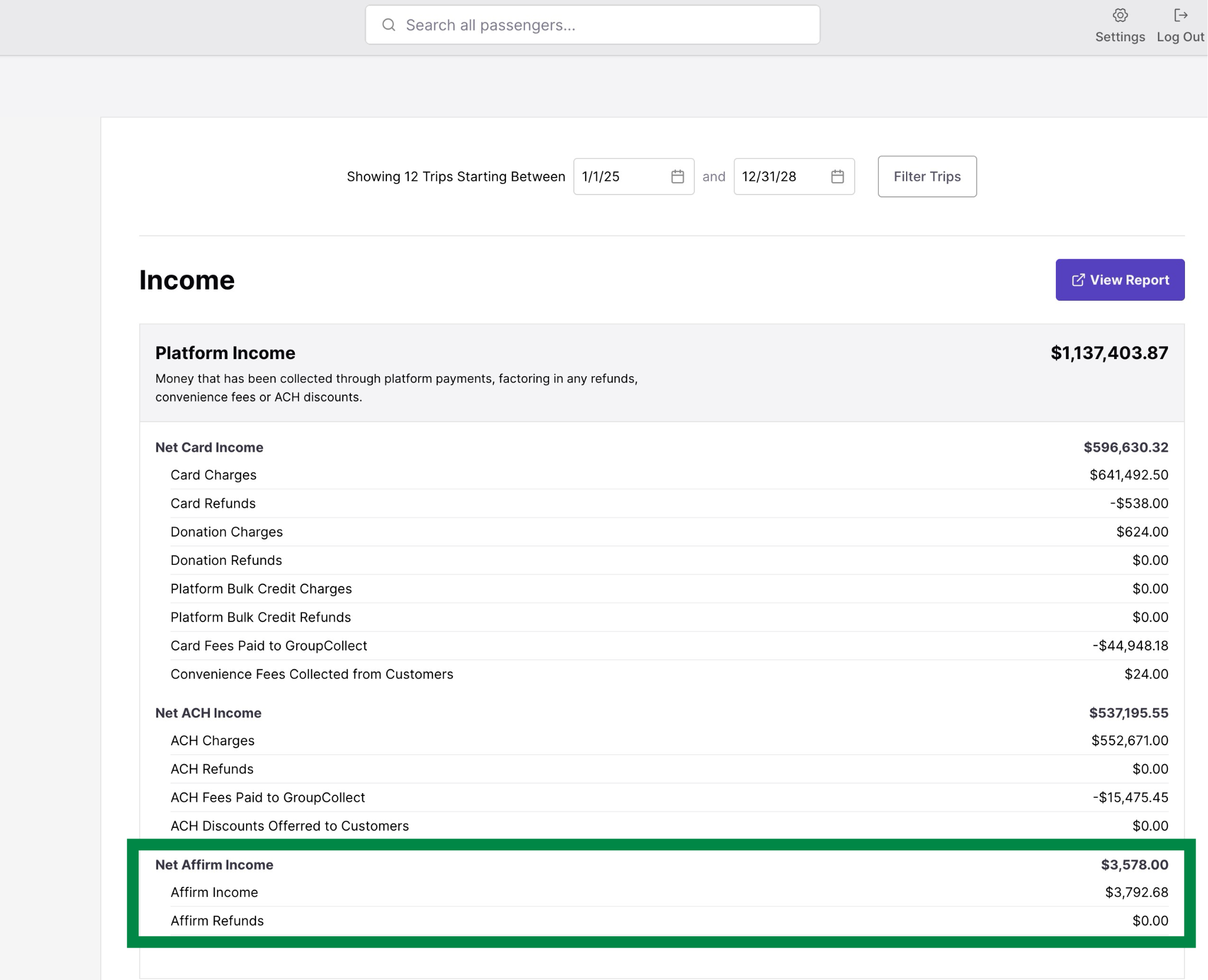Click the Card Charges row
The width and height of the screenshot is (1208, 980).
click(214, 475)
